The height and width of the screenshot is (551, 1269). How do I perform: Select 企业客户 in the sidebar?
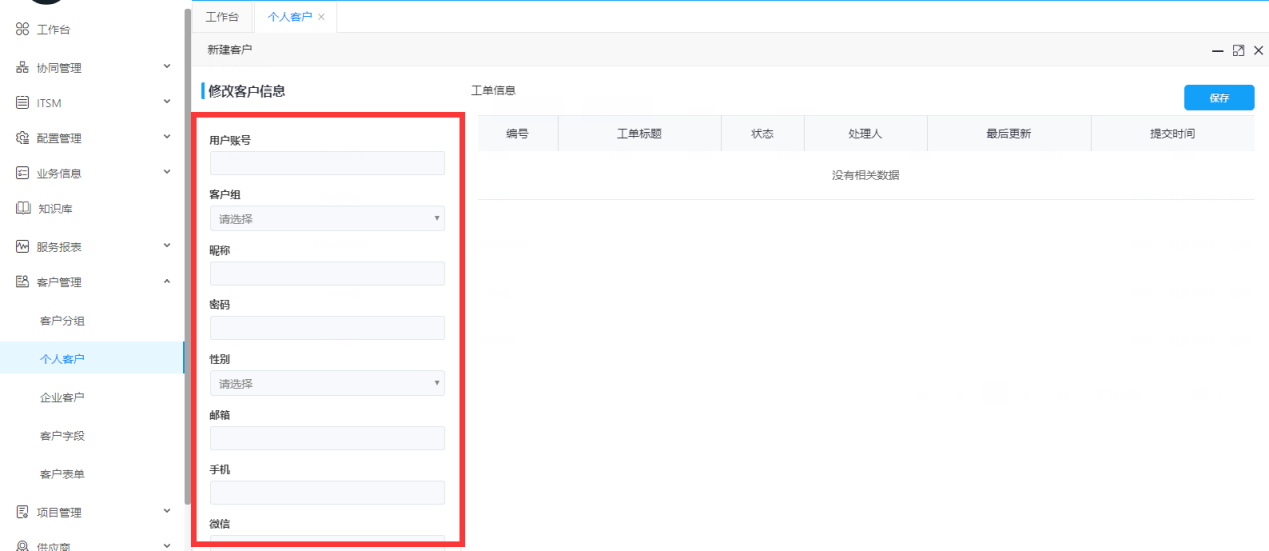[x=62, y=397]
